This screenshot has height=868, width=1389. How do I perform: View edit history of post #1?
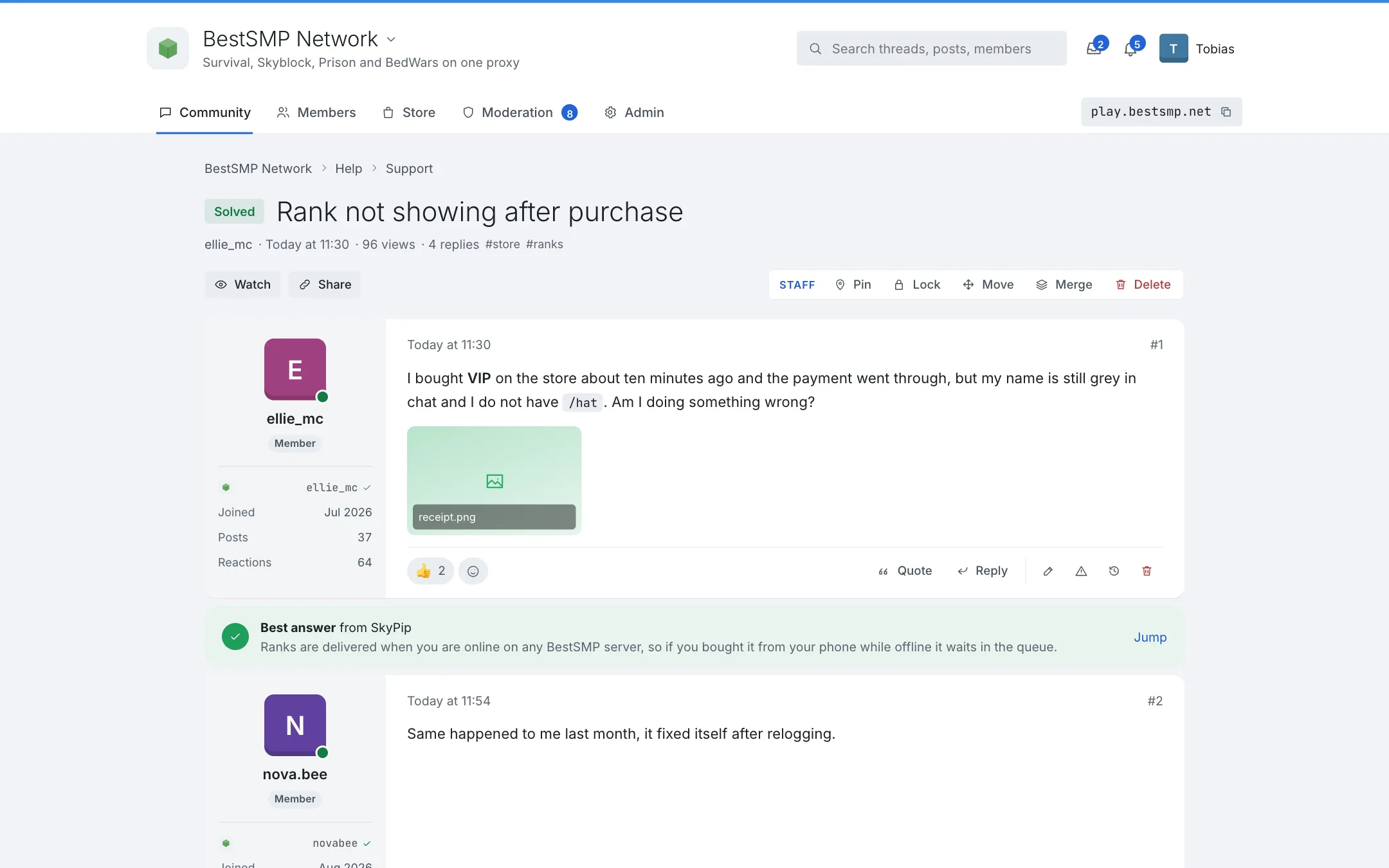1114,571
